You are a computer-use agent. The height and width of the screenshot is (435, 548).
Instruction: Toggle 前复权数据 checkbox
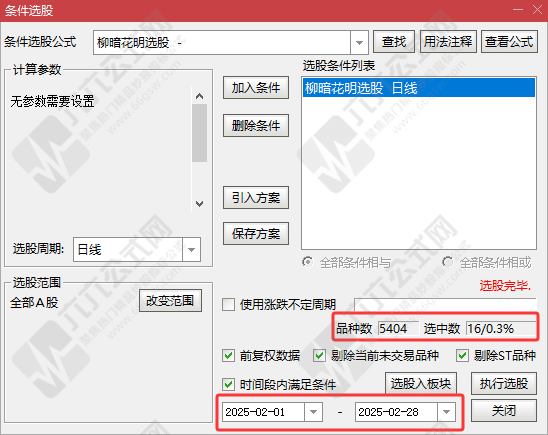(229, 356)
